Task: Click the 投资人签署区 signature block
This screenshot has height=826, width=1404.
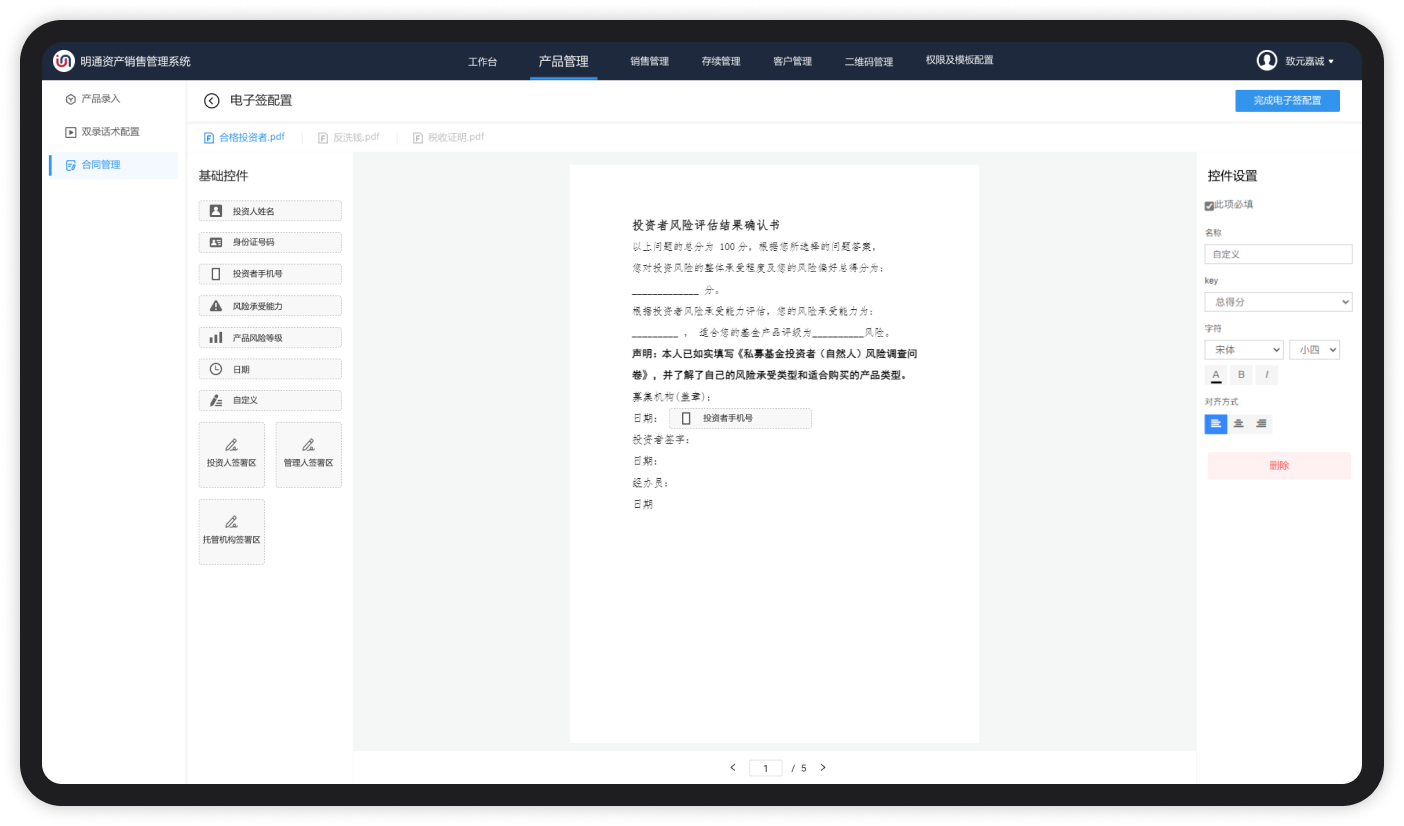Action: (231, 454)
